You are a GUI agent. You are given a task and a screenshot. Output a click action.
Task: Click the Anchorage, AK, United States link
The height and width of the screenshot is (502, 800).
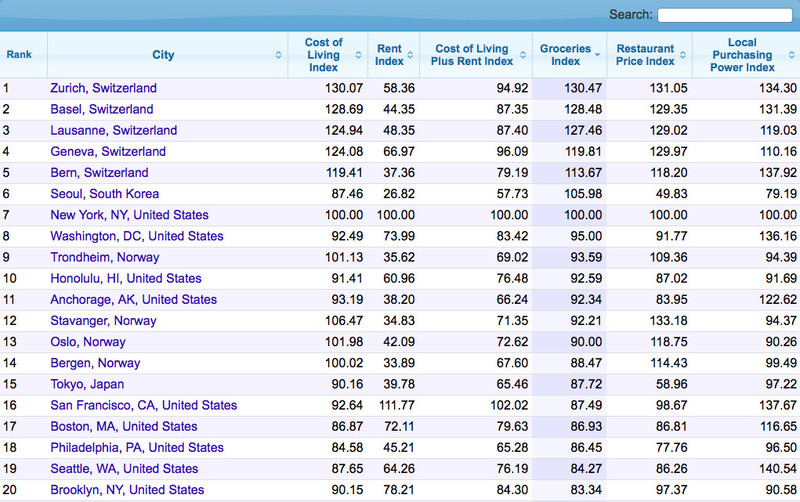click(x=134, y=299)
